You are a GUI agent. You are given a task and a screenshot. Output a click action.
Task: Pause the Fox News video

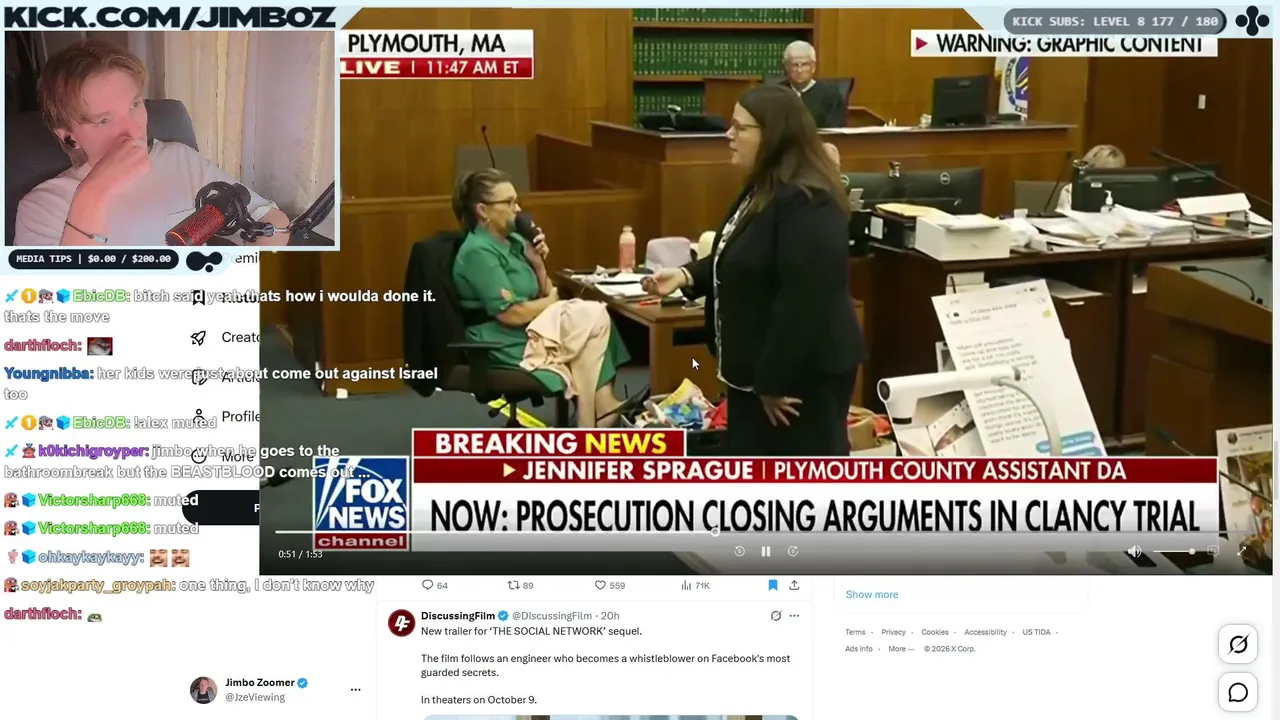(766, 551)
